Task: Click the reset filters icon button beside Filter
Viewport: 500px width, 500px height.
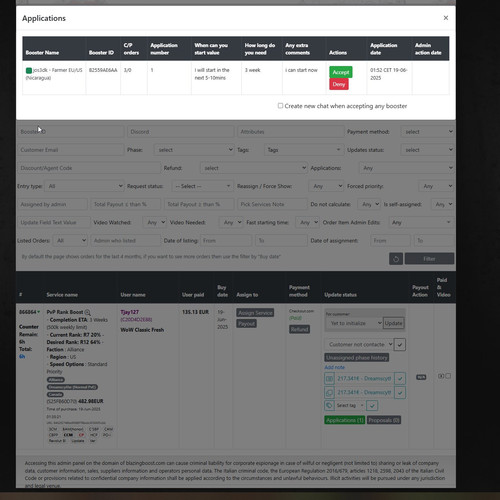Action: pos(396,259)
